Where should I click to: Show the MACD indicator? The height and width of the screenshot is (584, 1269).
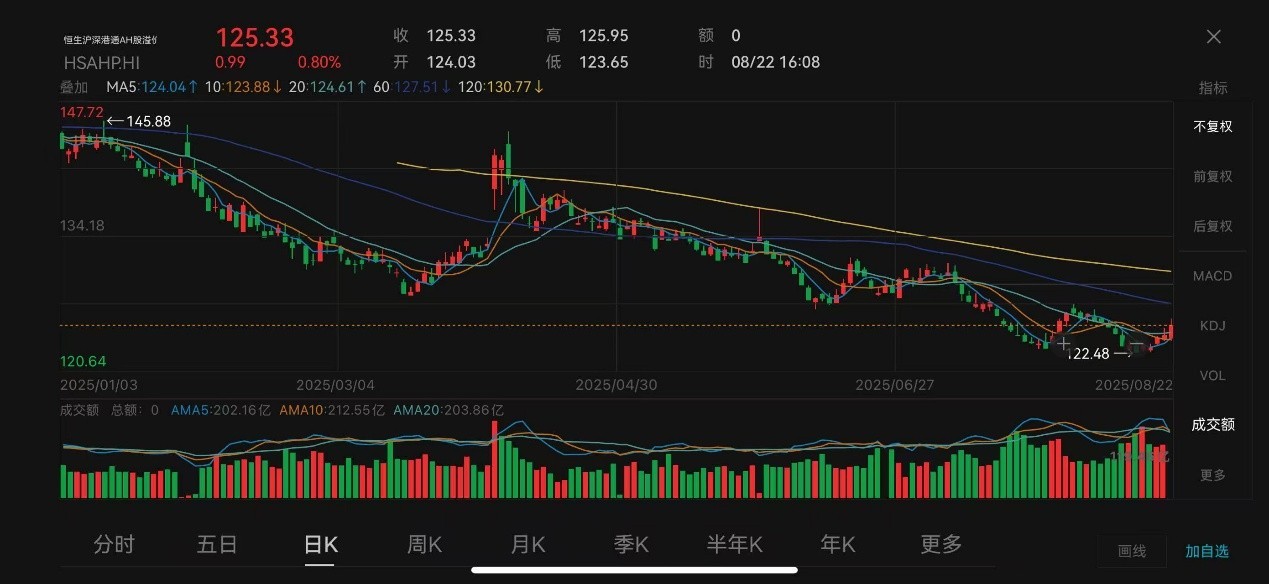(1212, 276)
